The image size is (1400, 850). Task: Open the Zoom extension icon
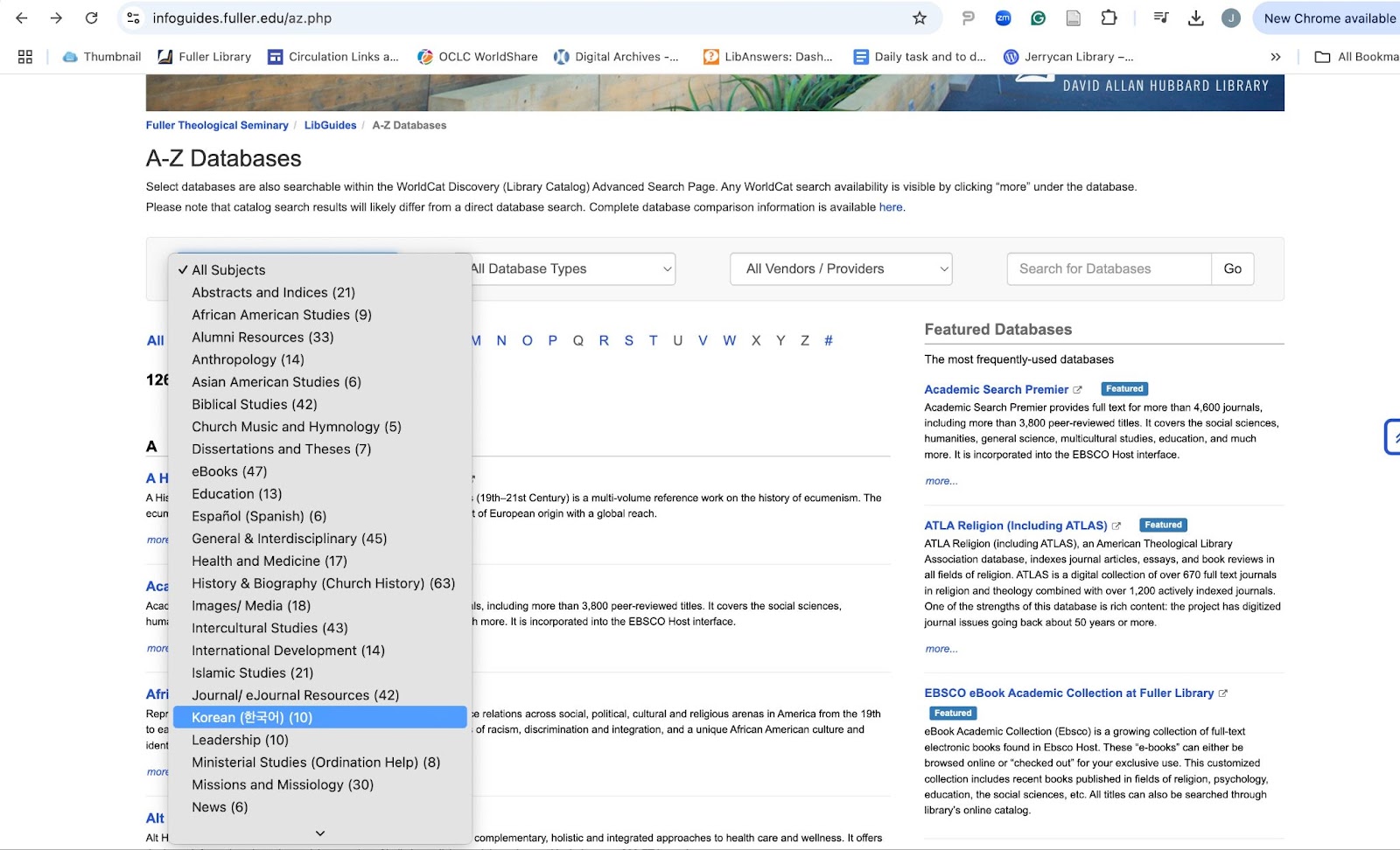1004,18
